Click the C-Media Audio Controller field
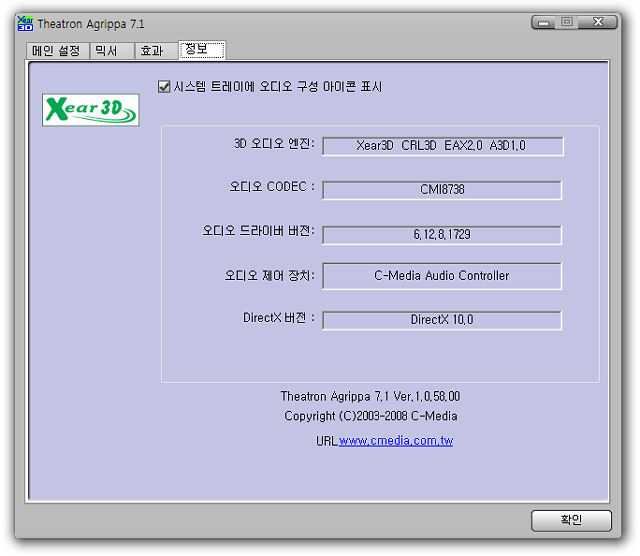The image size is (640, 556). 442,276
